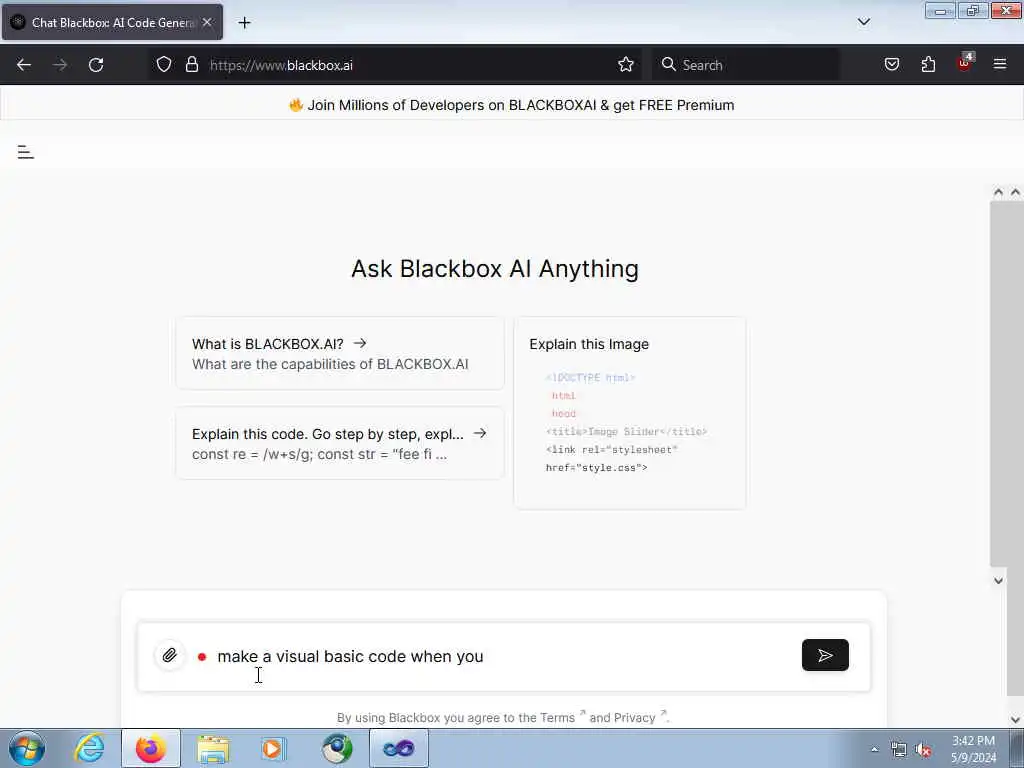This screenshot has width=1024, height=768.
Task: Go back with the browser back arrow
Action: (24, 65)
